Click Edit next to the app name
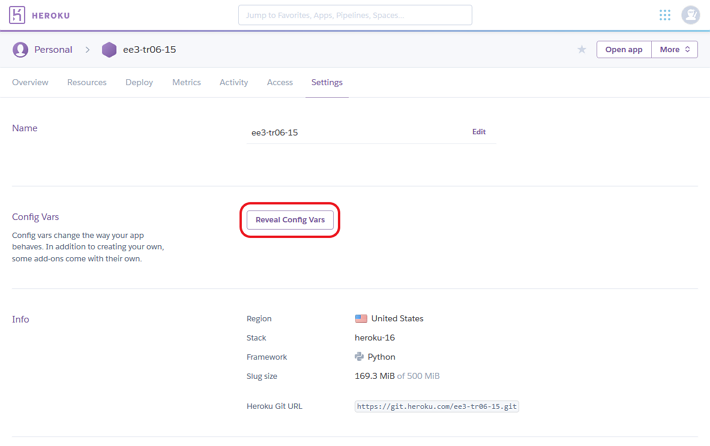Viewport: 710px width, 446px height. point(479,132)
